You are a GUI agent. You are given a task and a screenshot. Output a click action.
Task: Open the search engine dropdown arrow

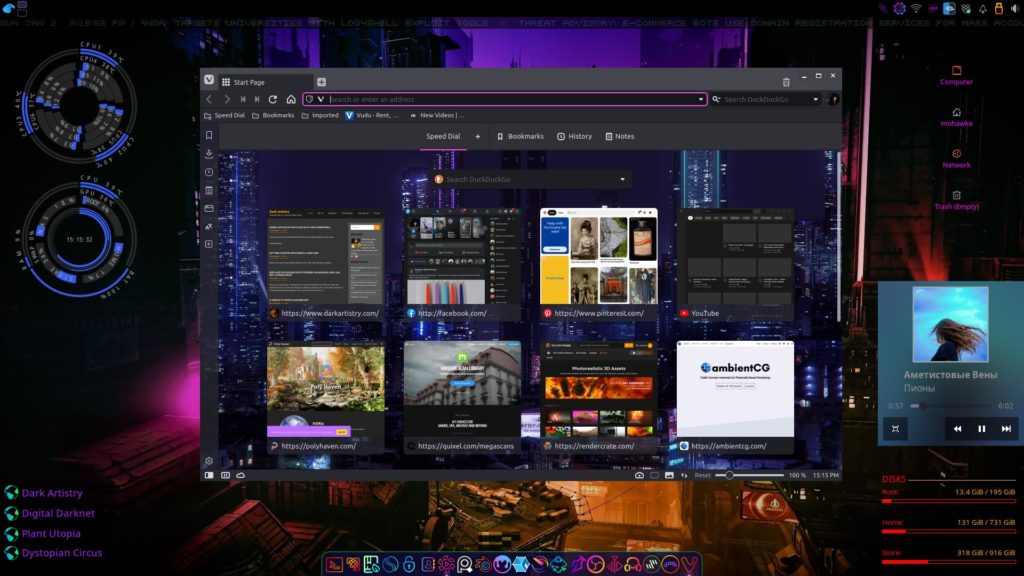(815, 99)
